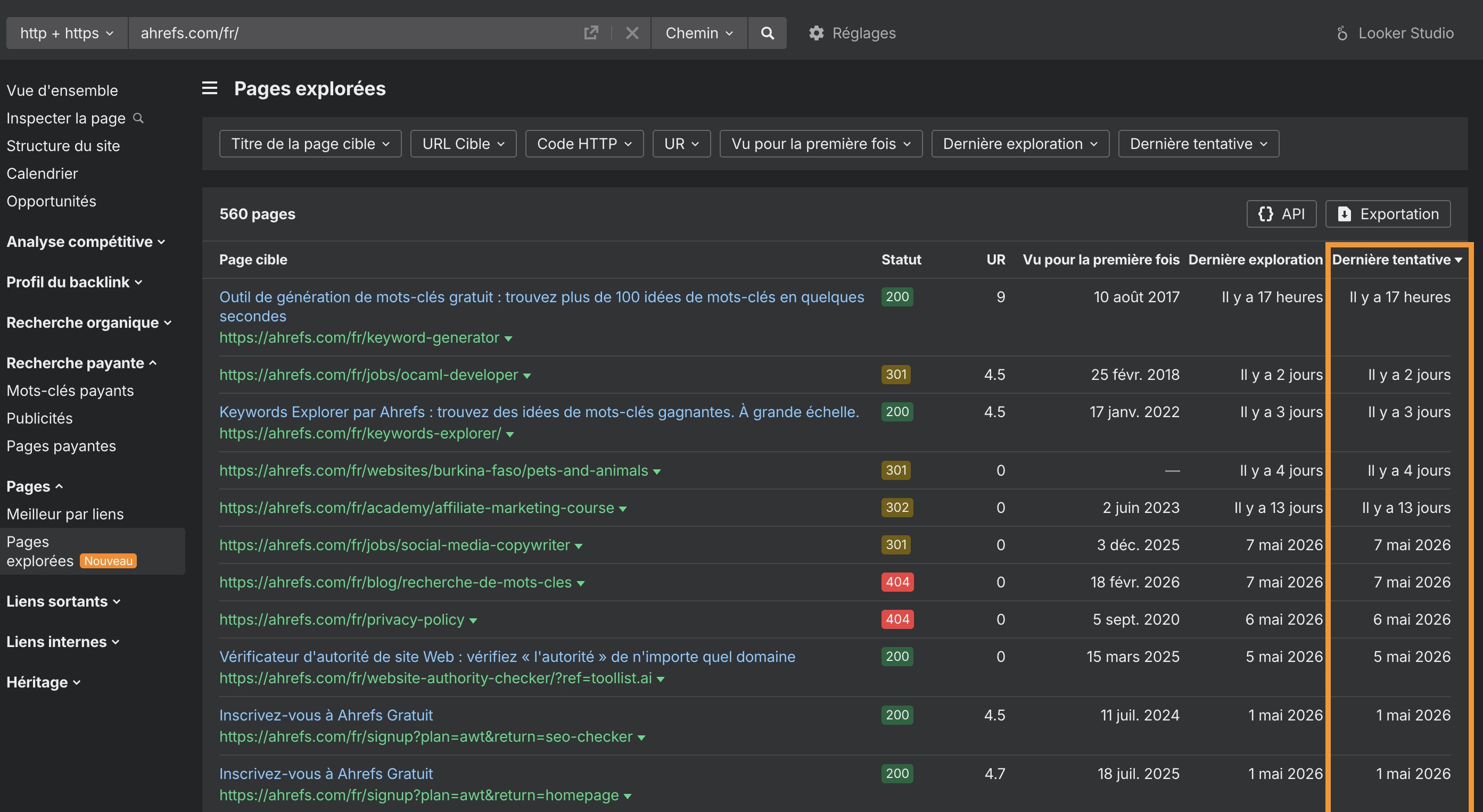Click the Exportation download button
Viewport: 1483px width, 812px height.
click(x=1387, y=214)
